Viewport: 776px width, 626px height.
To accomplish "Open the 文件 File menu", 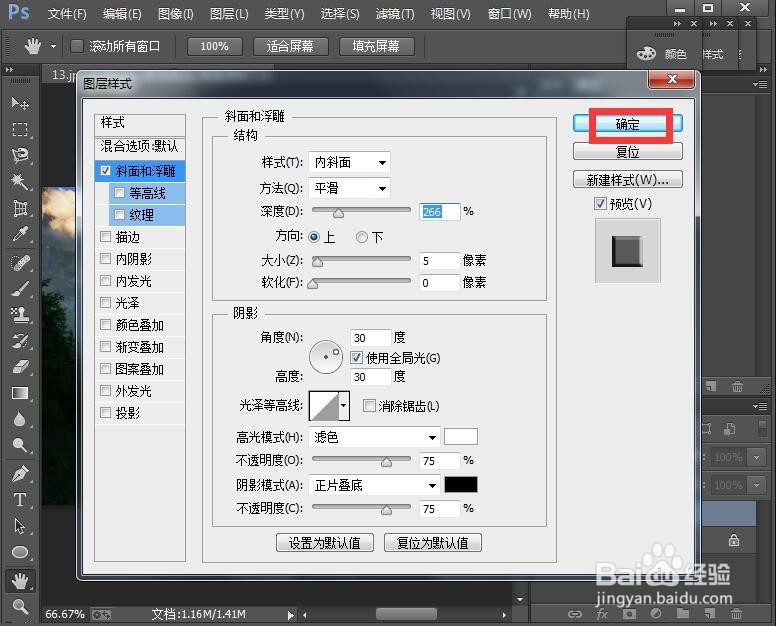I will click(67, 13).
